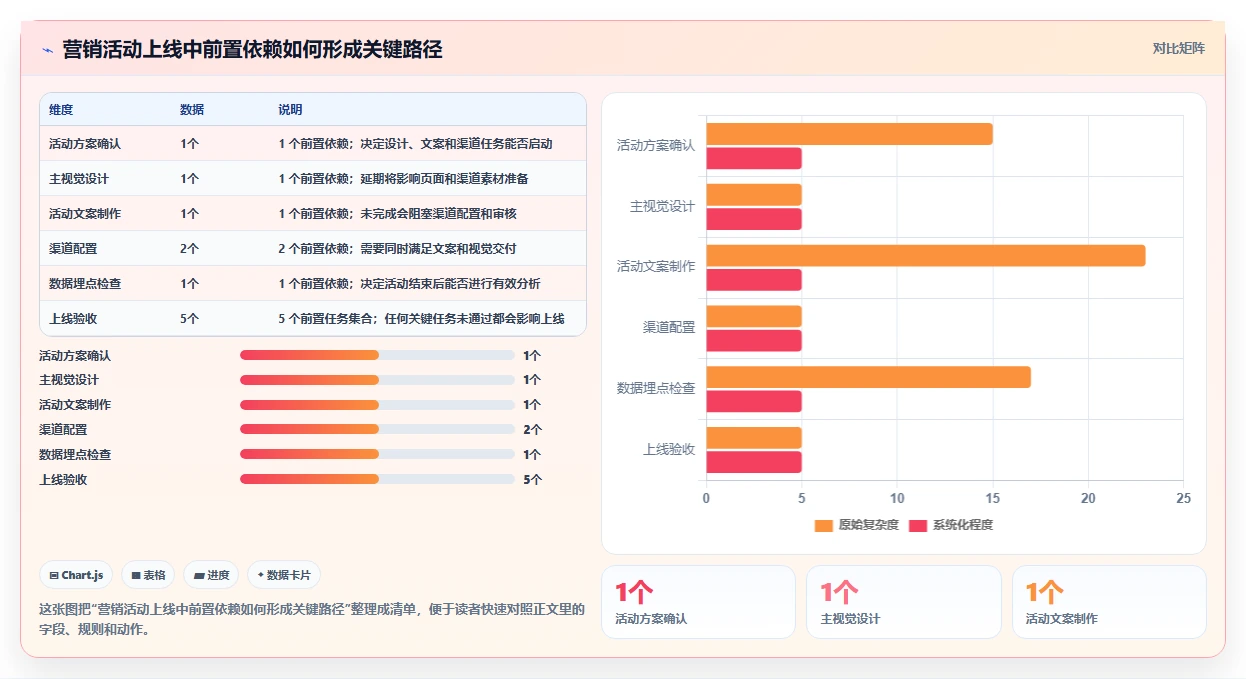The height and width of the screenshot is (679, 1246).
Task: Click the 渠道配置 progress bar
Action: click(x=377, y=429)
